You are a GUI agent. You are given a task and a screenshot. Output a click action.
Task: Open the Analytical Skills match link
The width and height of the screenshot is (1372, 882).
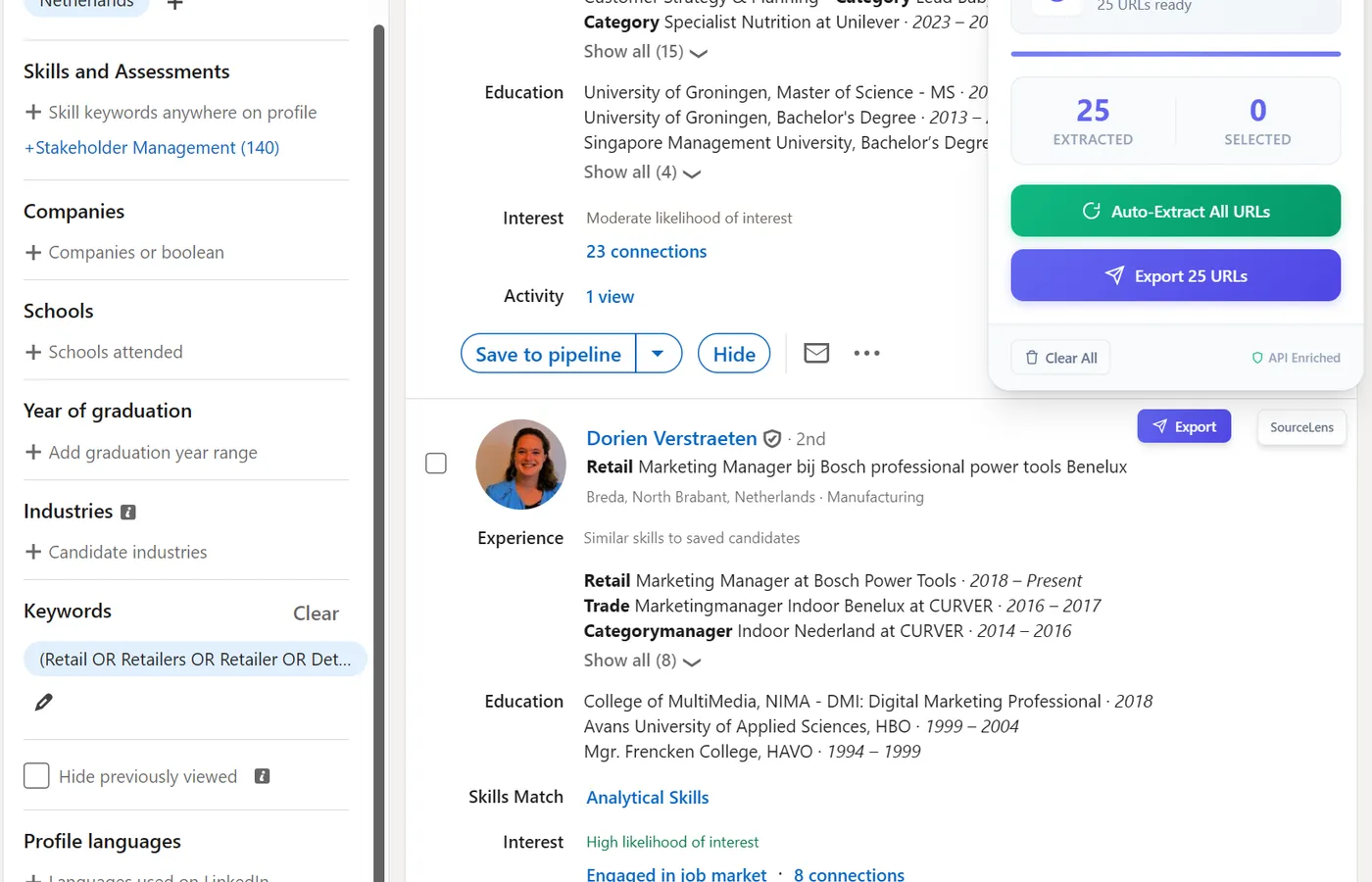[647, 797]
